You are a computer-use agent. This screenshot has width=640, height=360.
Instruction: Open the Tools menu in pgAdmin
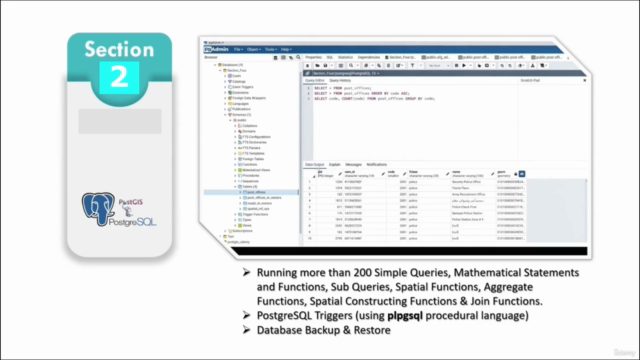[x=271, y=49]
